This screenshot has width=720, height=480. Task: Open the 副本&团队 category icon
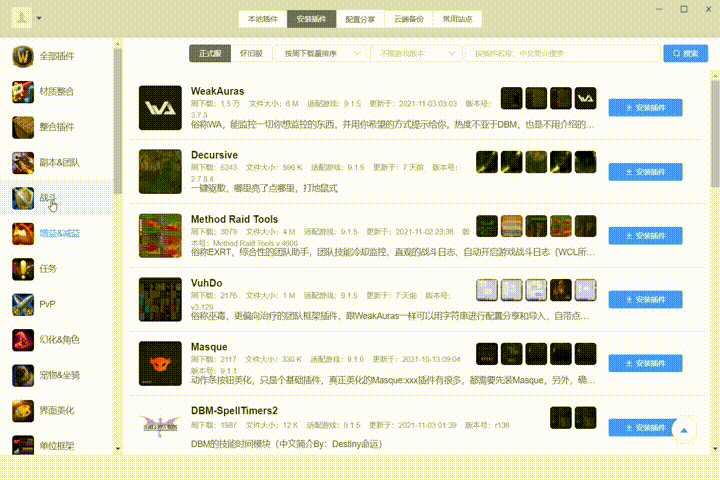click(x=23, y=163)
